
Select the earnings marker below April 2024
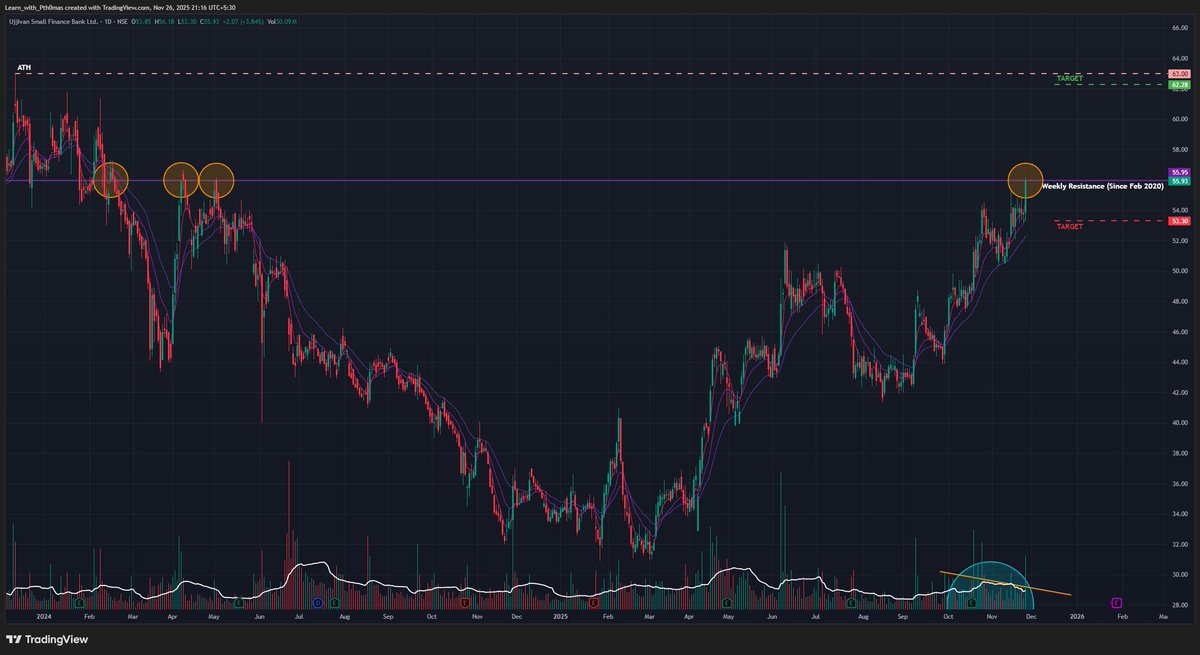click(x=238, y=604)
